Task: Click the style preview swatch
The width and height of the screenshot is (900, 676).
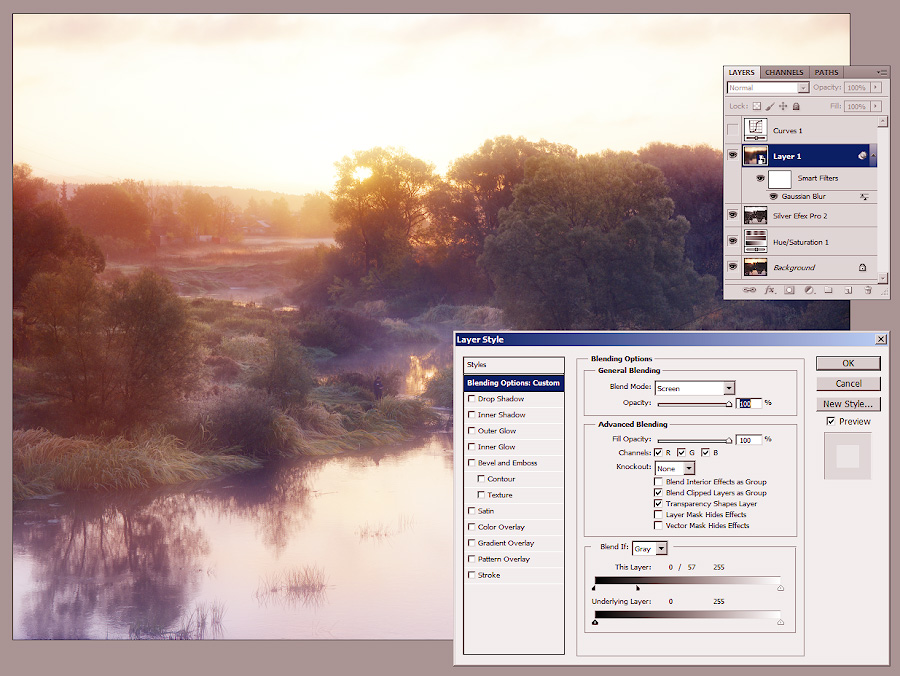Action: [x=848, y=456]
